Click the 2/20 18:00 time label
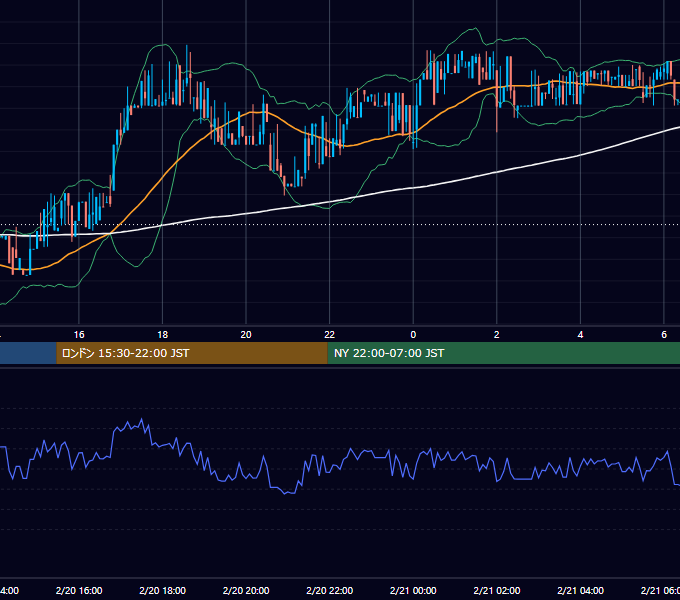 click(163, 590)
